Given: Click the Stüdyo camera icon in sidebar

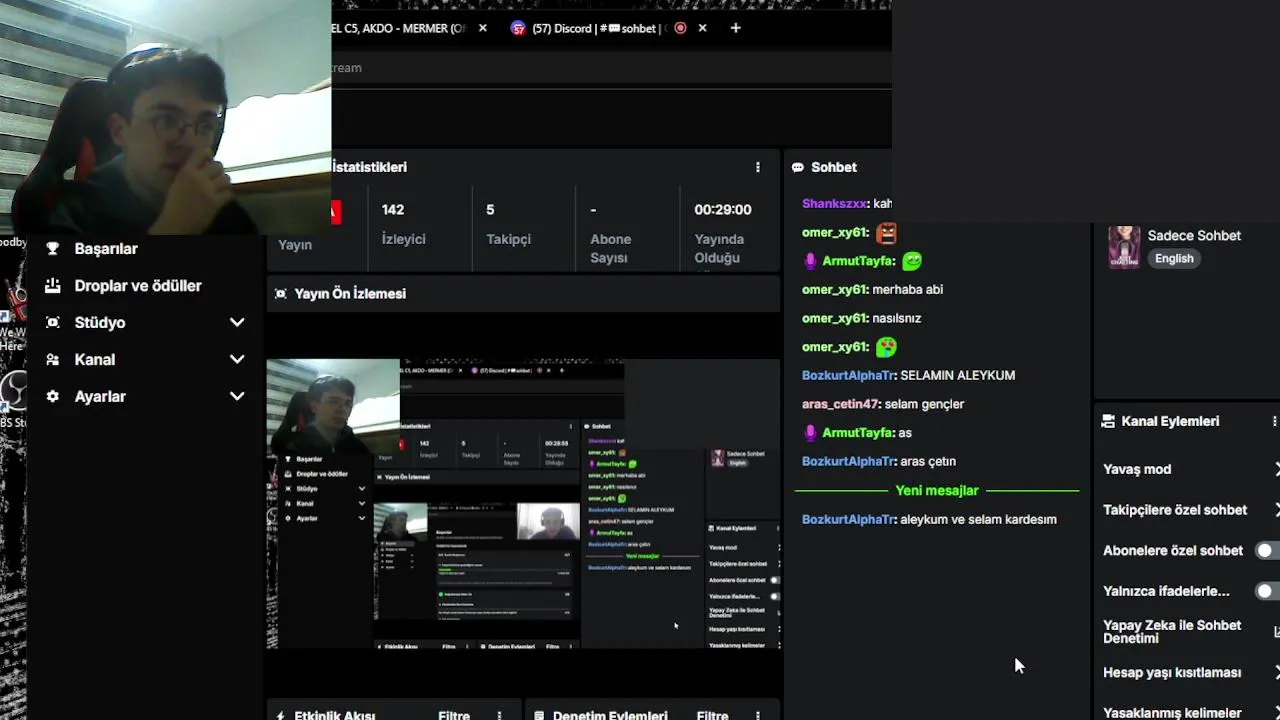Looking at the screenshot, I should coord(53,322).
